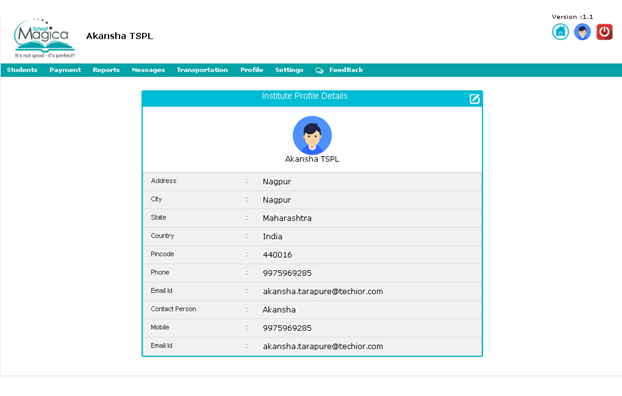Click the Pincode field label
The width and height of the screenshot is (622, 396).
pos(162,254)
